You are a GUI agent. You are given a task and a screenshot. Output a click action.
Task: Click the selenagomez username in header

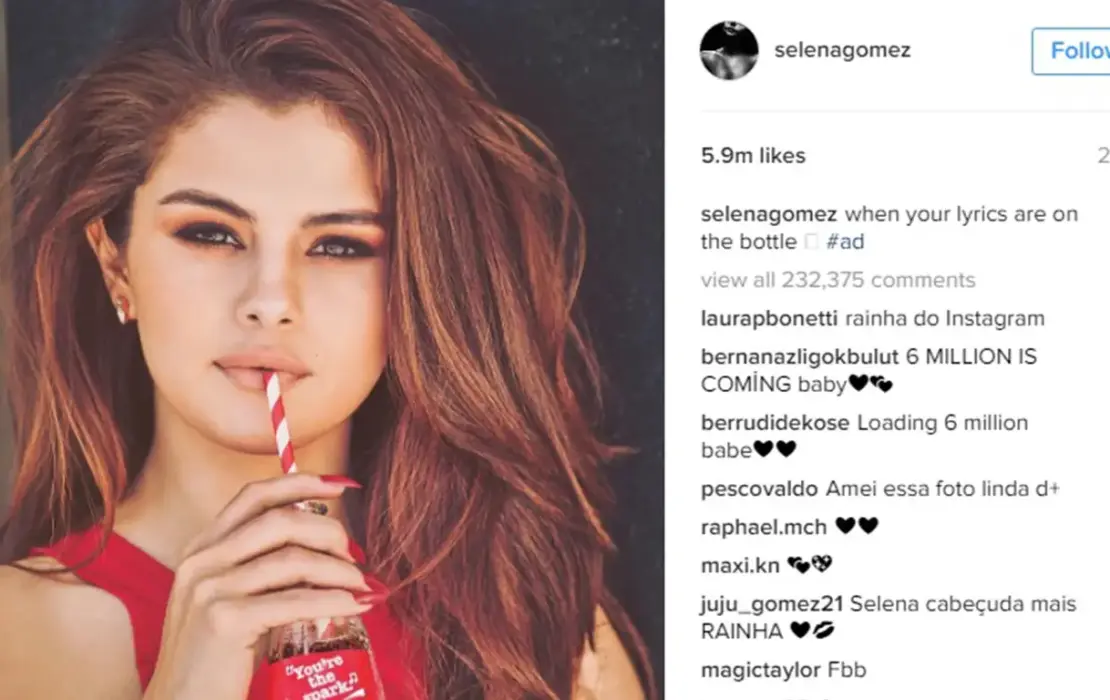coord(842,50)
